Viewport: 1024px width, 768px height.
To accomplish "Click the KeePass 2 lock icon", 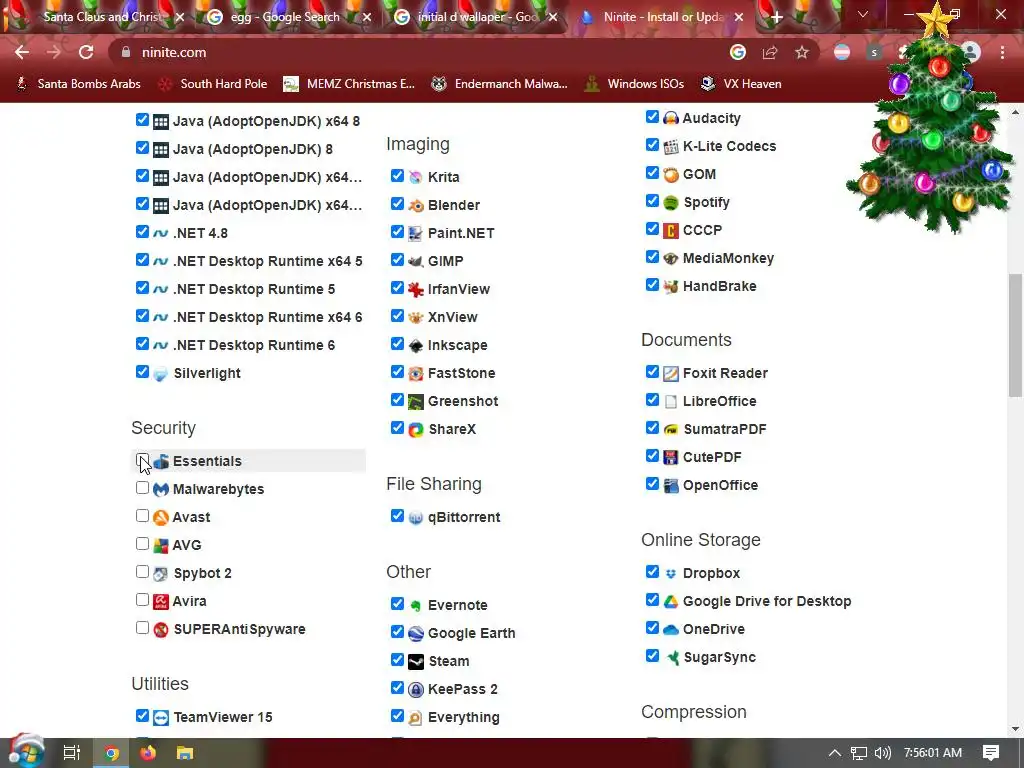I will (415, 690).
